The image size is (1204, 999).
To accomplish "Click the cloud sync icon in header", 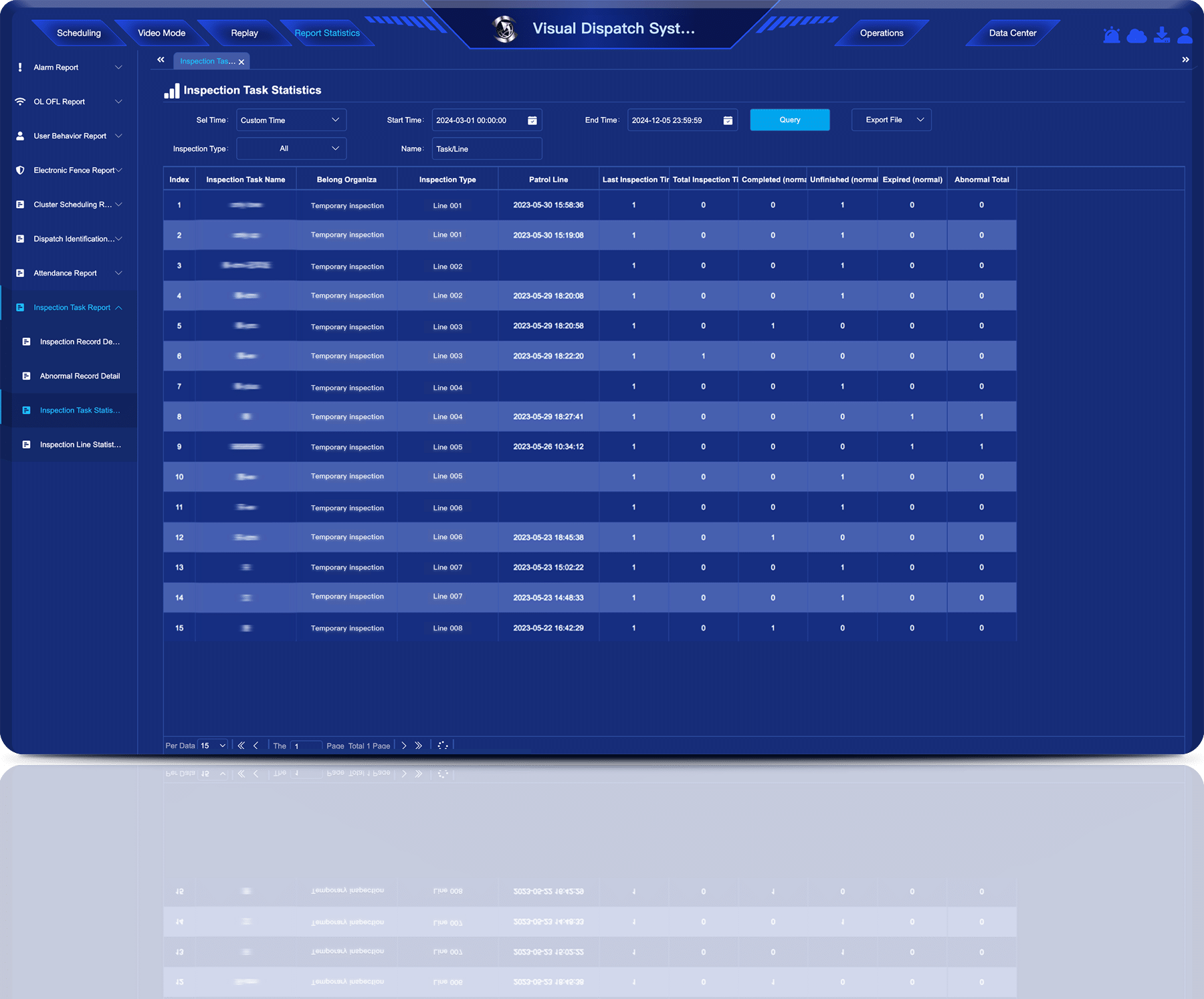I will (1136, 35).
